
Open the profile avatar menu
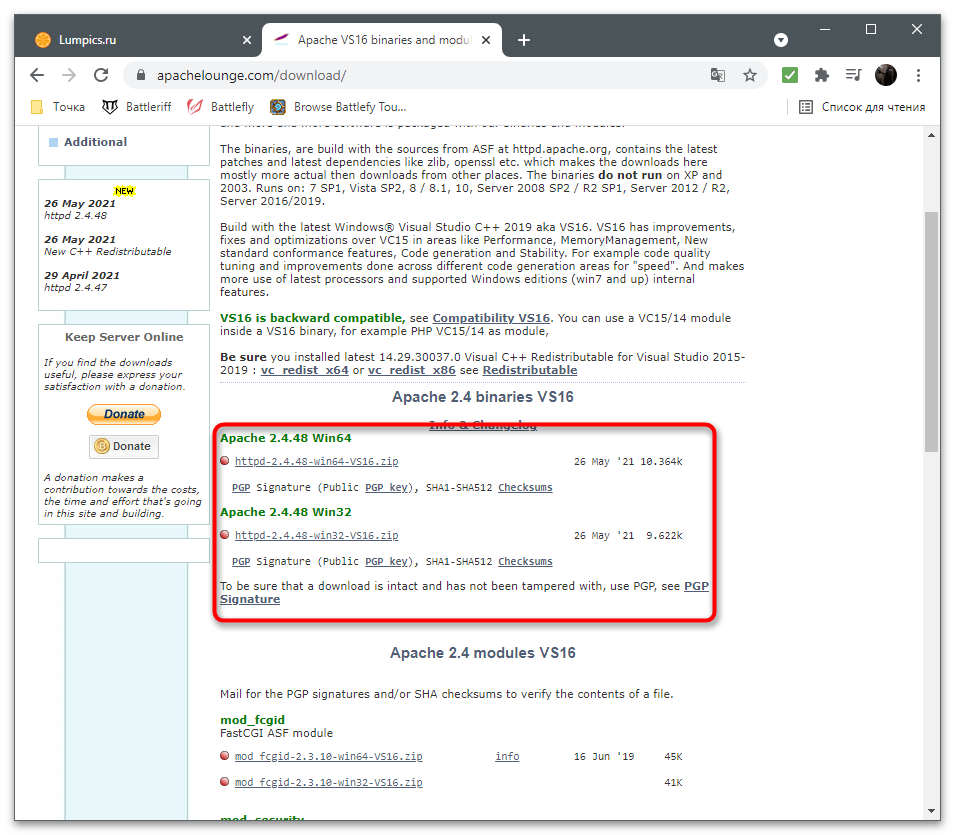(x=886, y=76)
